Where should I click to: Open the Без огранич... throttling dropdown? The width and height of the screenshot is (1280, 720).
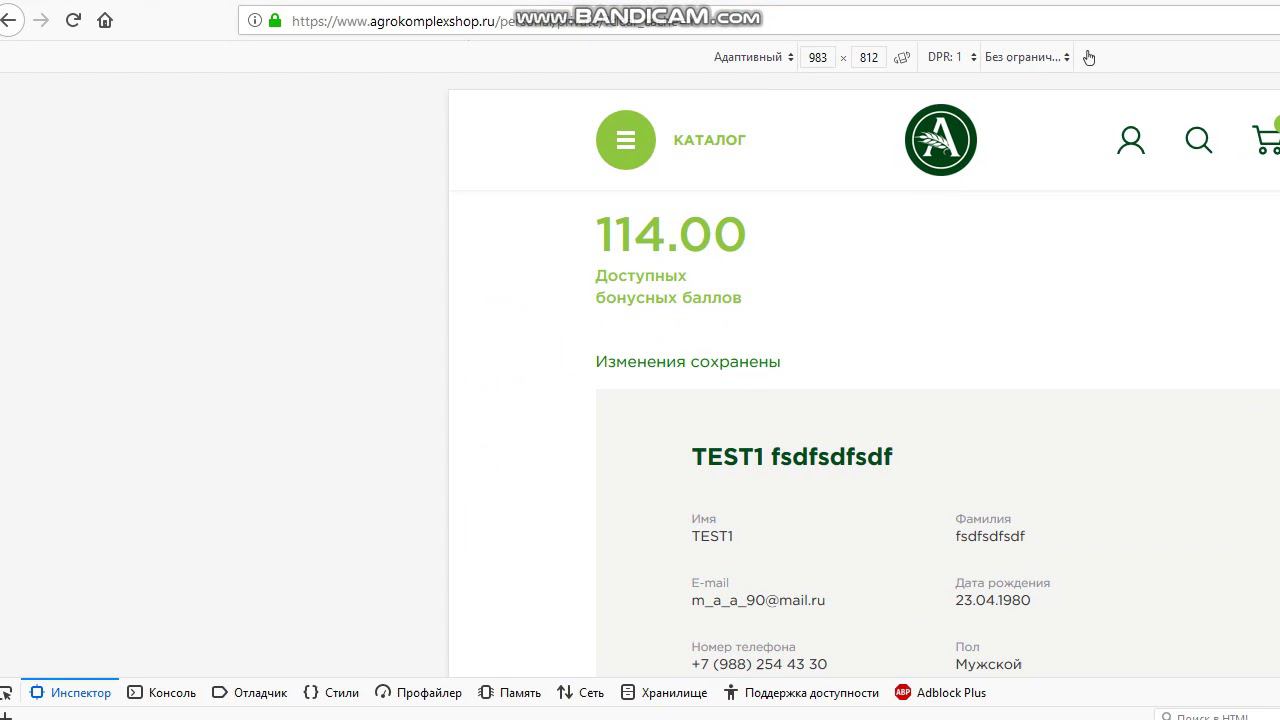tap(1028, 57)
